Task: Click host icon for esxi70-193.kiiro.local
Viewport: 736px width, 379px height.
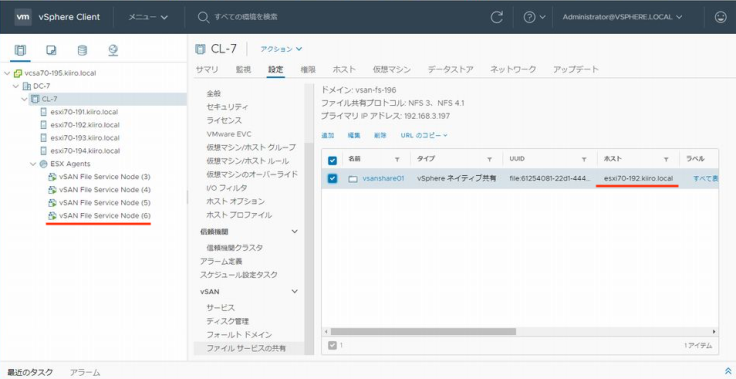Action: point(44,138)
